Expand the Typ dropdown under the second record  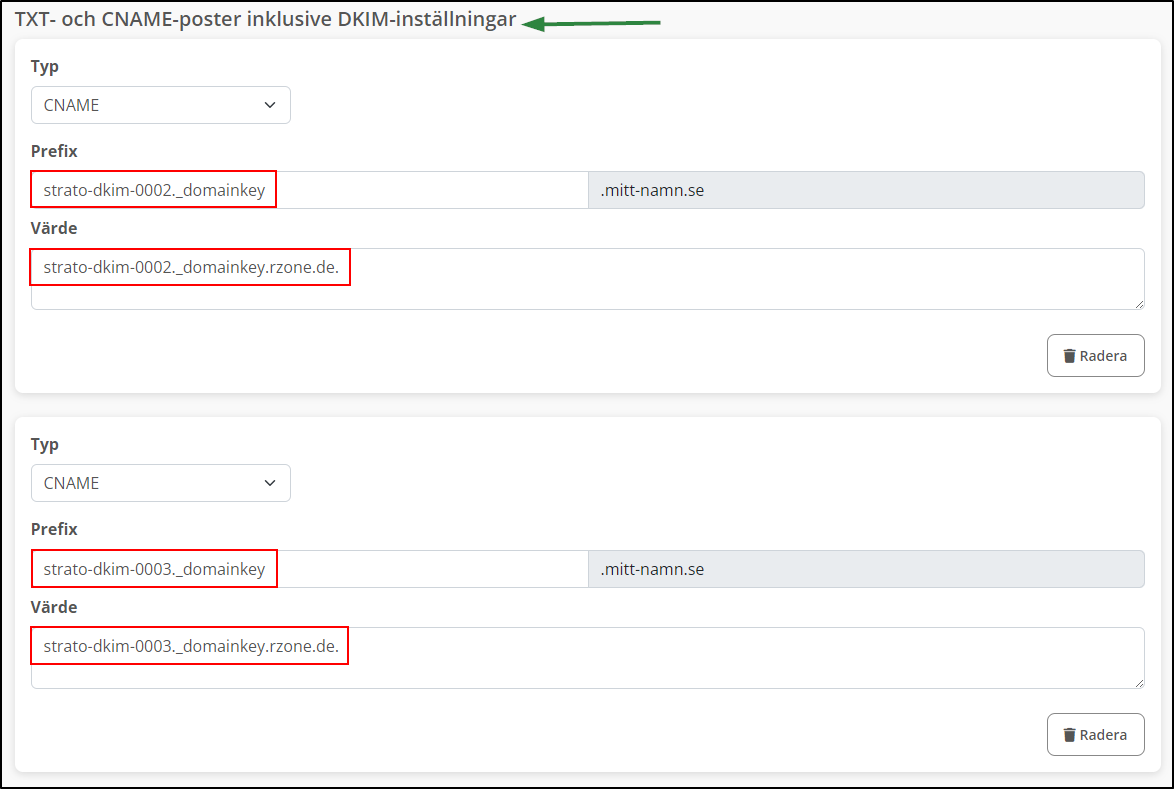(x=160, y=482)
